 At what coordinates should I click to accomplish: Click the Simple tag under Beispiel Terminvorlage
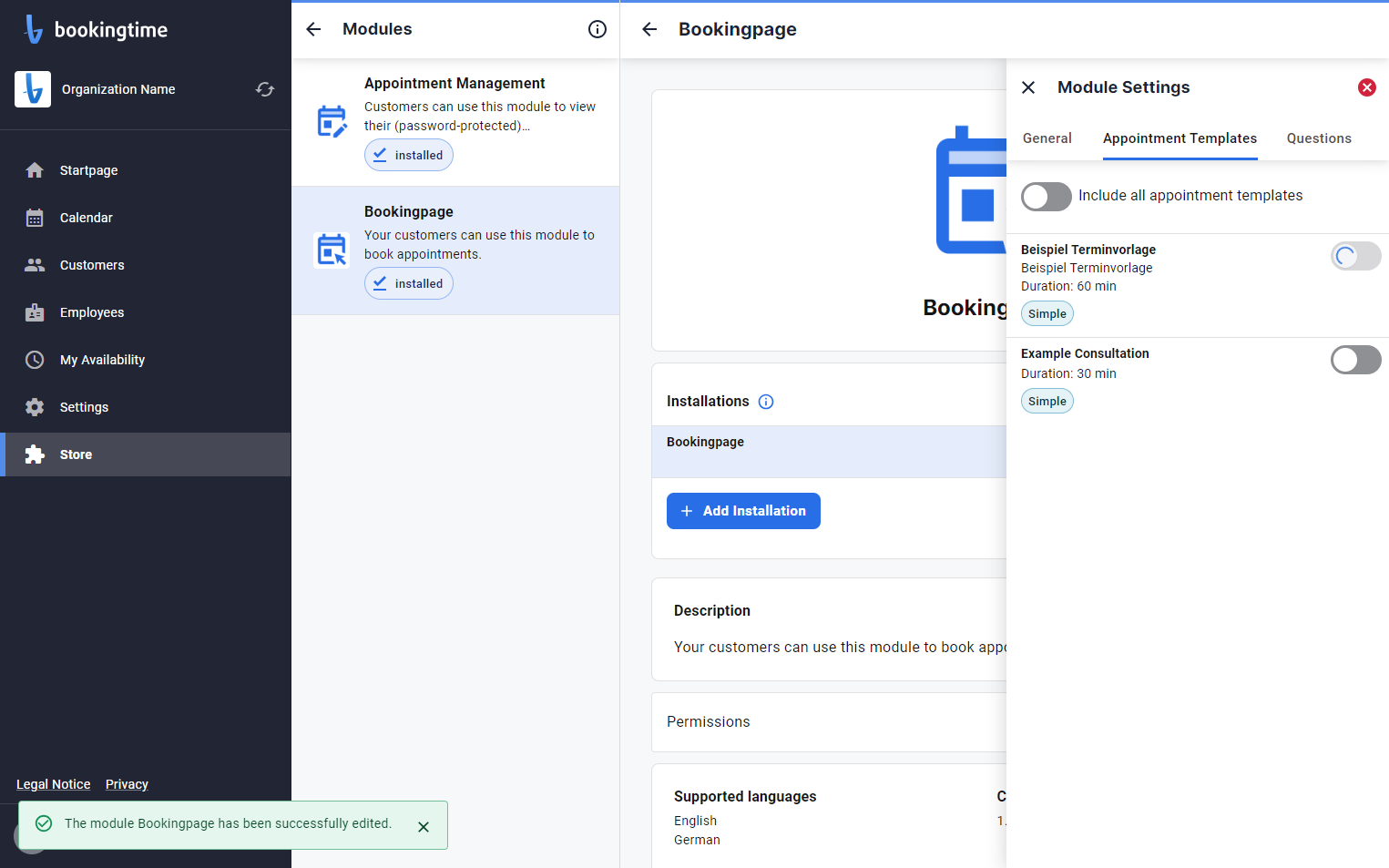click(x=1047, y=313)
